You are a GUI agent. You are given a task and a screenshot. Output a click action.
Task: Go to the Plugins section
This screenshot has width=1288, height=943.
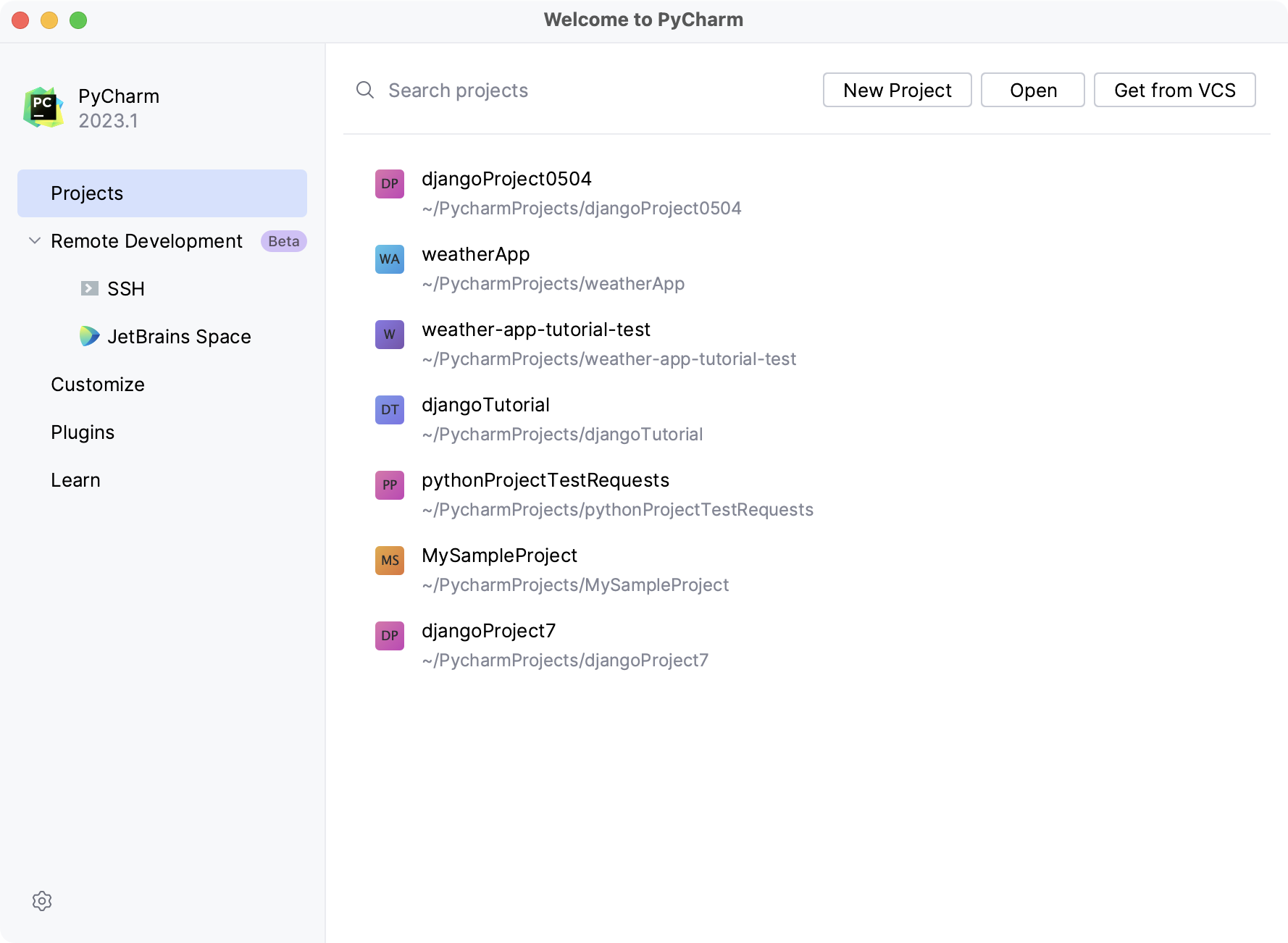point(83,432)
